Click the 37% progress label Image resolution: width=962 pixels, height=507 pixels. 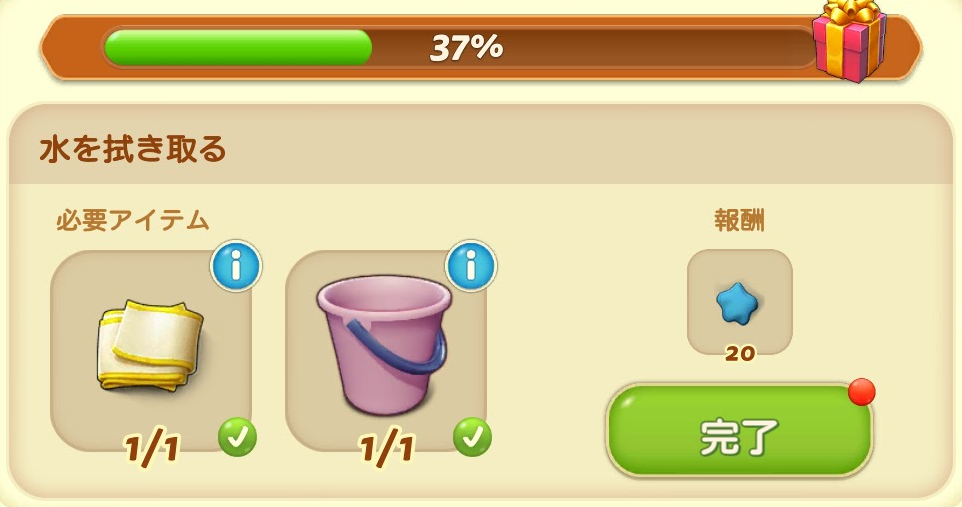click(x=466, y=47)
